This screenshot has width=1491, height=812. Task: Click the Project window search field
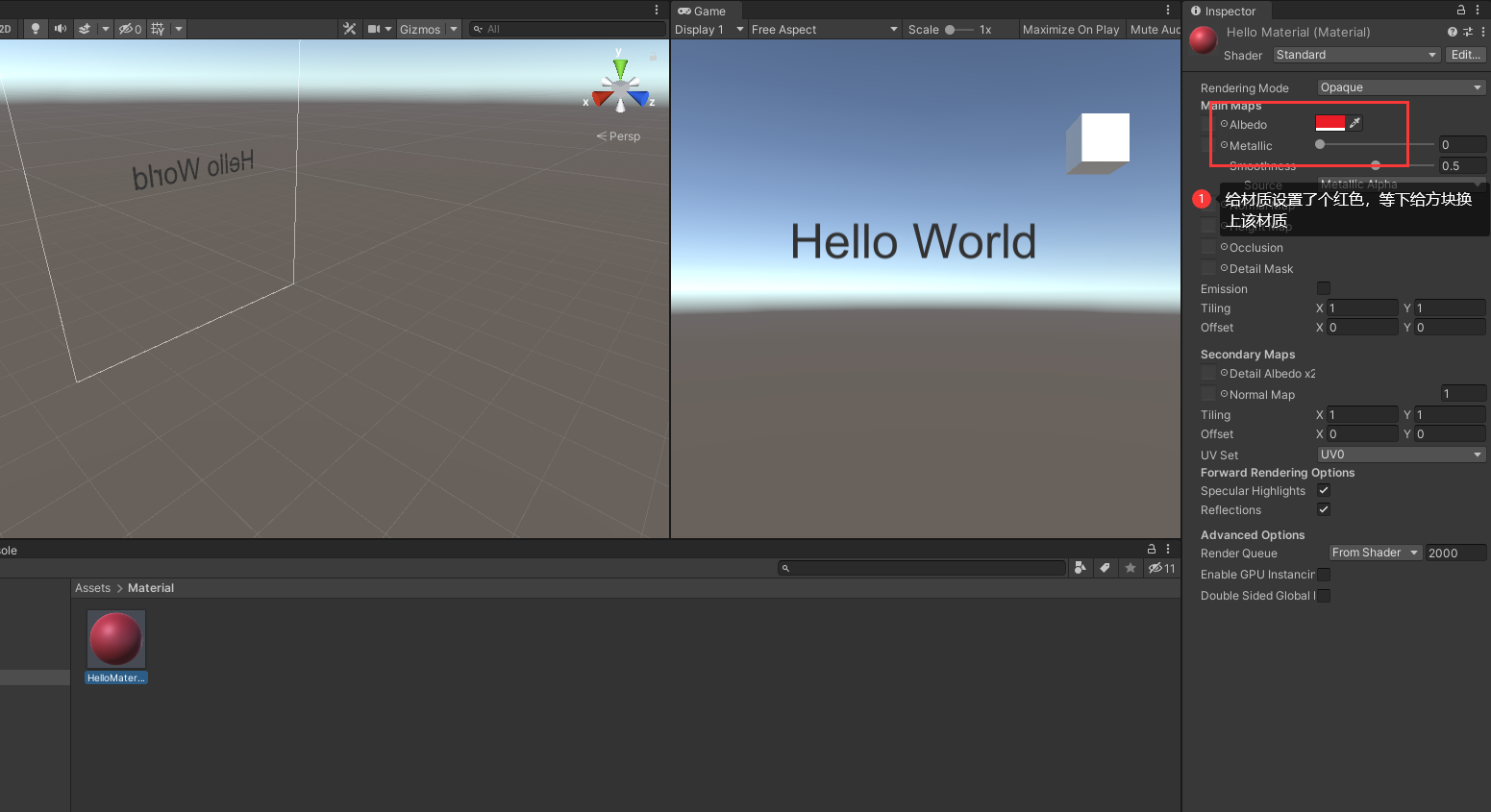coord(922,568)
